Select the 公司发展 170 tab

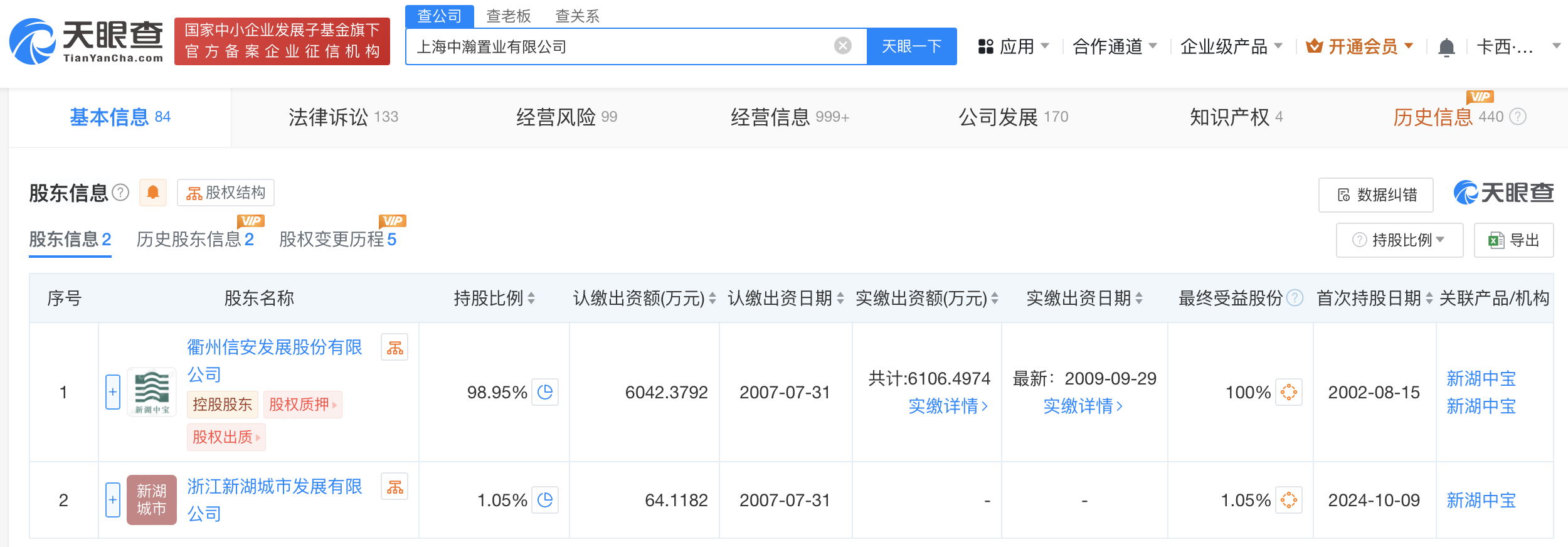[1013, 117]
